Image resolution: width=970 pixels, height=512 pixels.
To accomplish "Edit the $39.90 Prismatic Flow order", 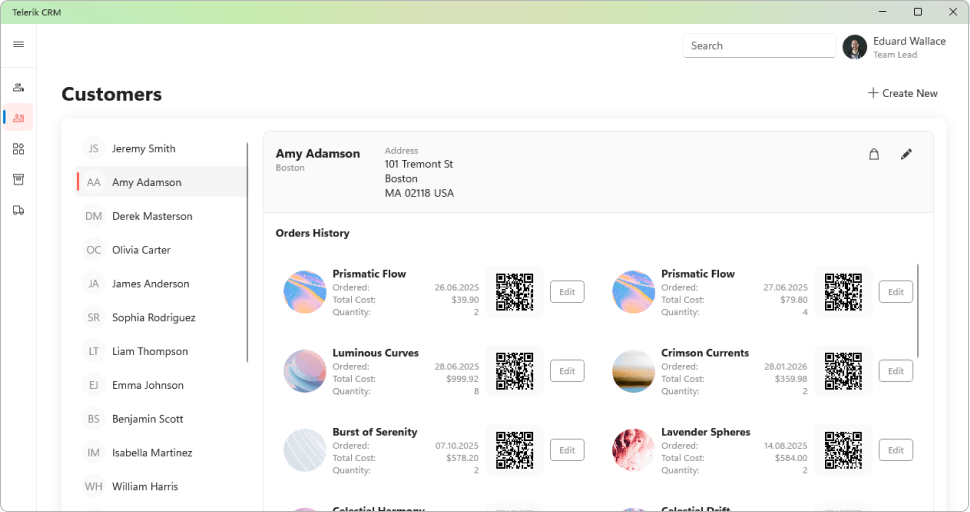I will coord(567,292).
